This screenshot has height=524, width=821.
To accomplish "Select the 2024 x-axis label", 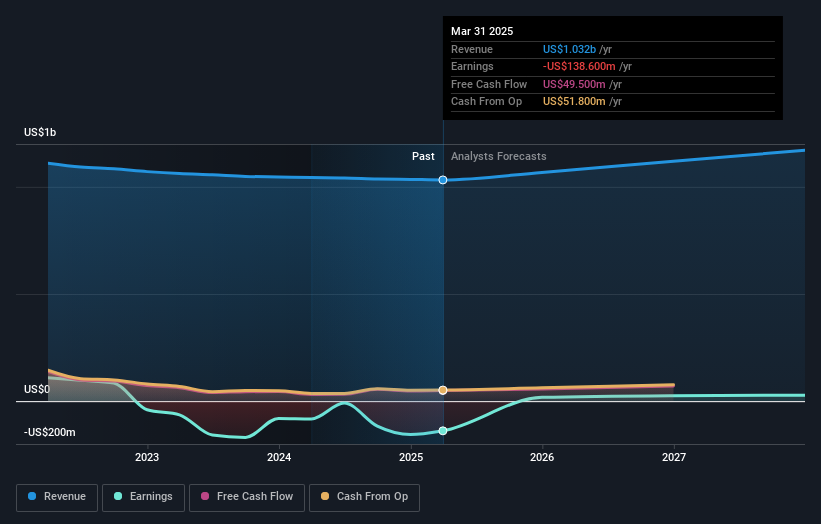I will pyautogui.click(x=279, y=458).
